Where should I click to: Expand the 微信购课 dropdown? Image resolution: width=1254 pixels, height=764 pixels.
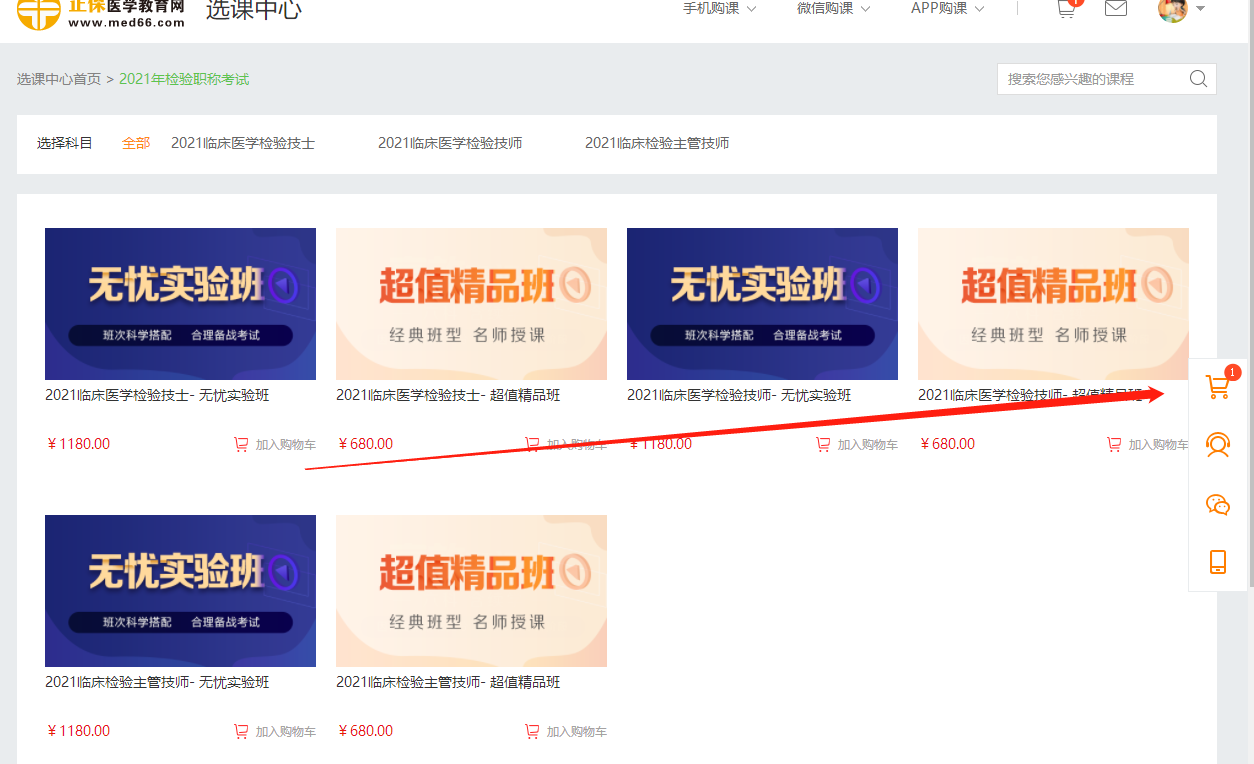[833, 9]
